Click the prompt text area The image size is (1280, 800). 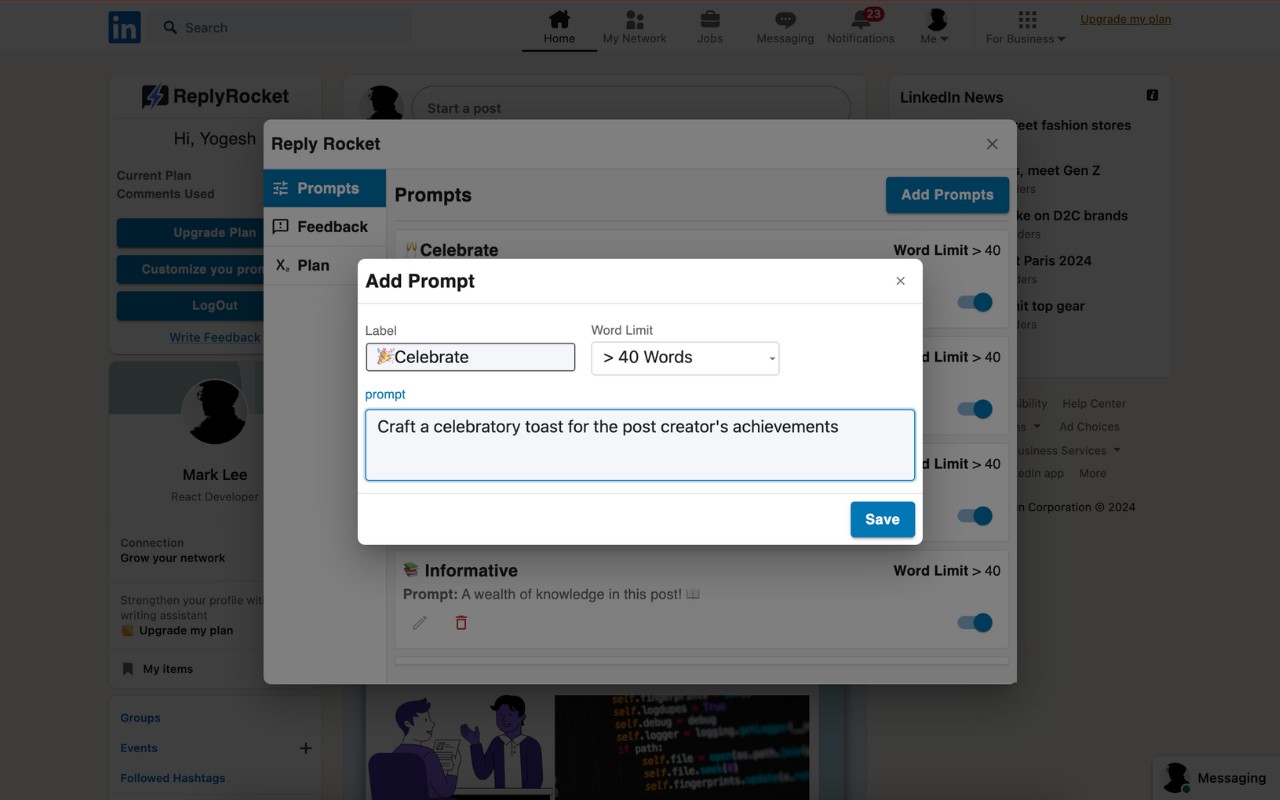pyautogui.click(x=640, y=445)
